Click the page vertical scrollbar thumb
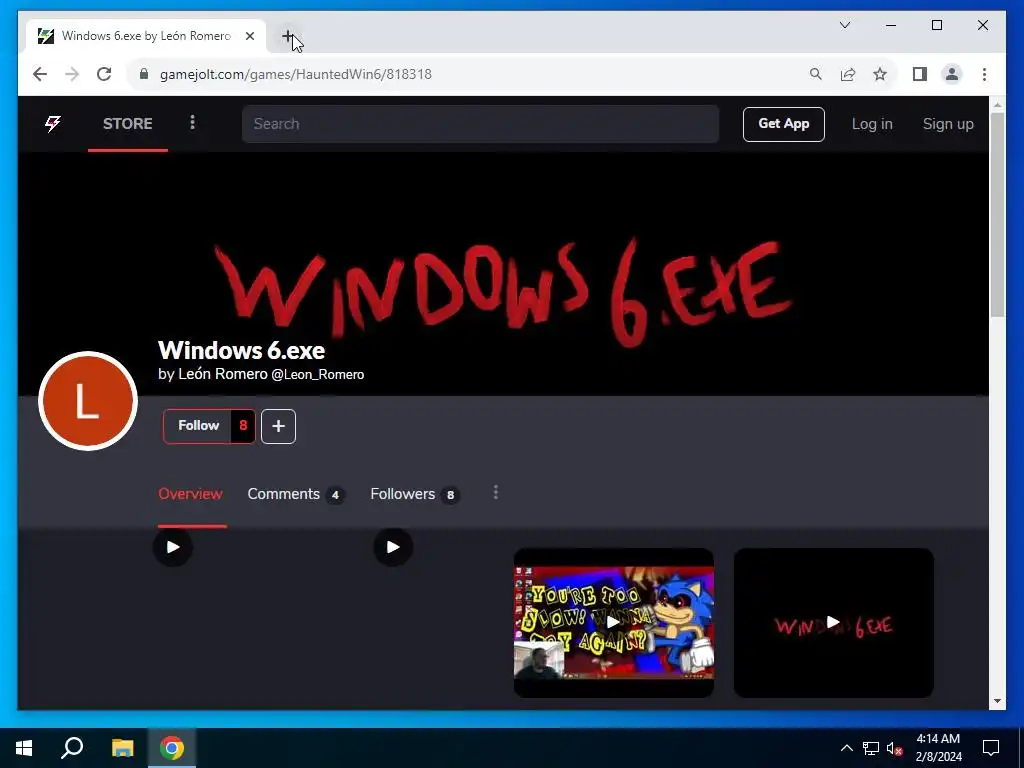This screenshot has width=1024, height=768. pos(997,215)
